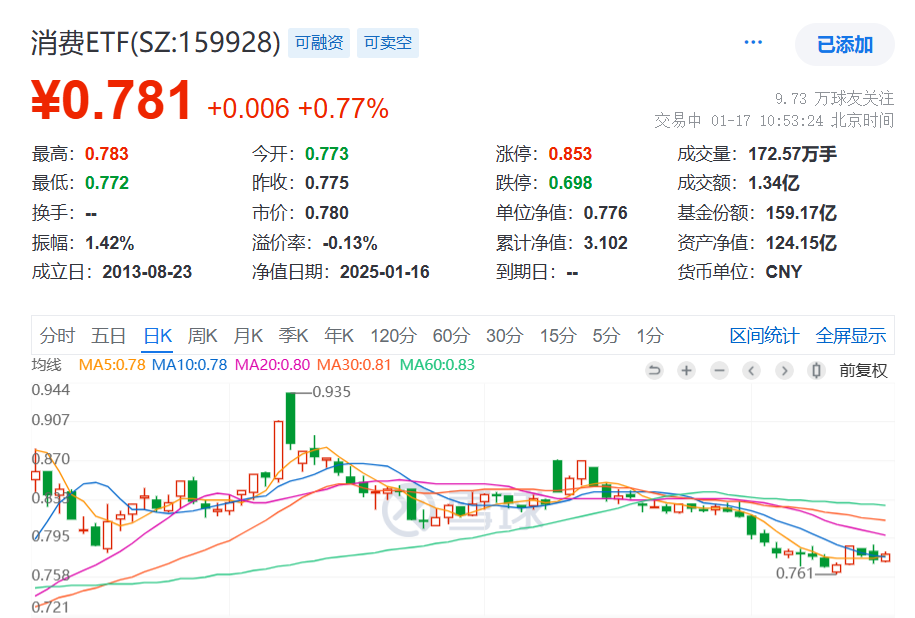Screen dimensions: 915x618
Task: Select the candlestick style icon next to 前复权
Action: (x=816, y=369)
